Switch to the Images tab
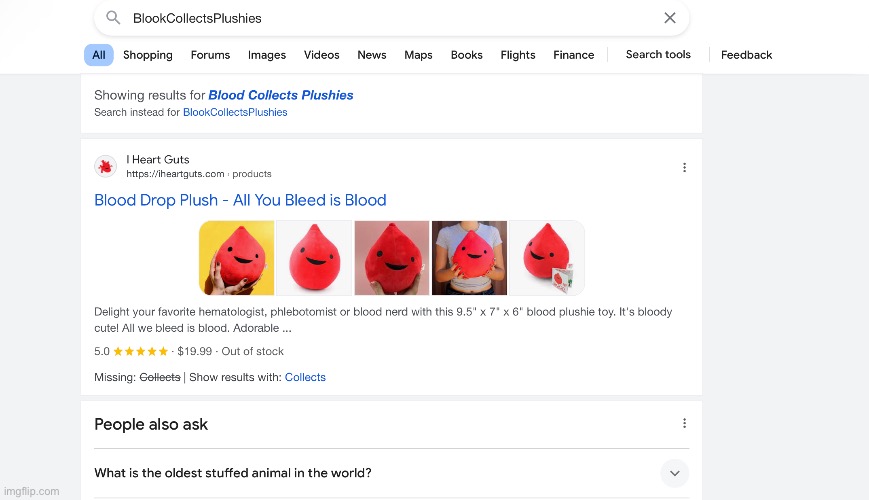 [x=267, y=55]
